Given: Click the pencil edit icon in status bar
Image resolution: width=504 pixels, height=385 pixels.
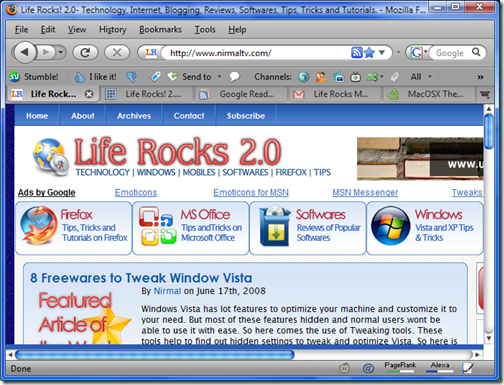Looking at the screenshot, I should pyautogui.click(x=468, y=368).
